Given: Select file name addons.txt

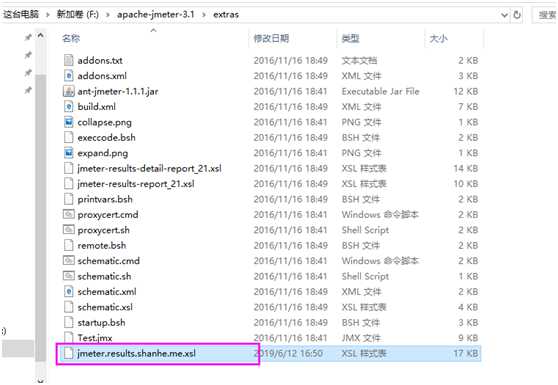Looking at the screenshot, I should coord(100,60).
